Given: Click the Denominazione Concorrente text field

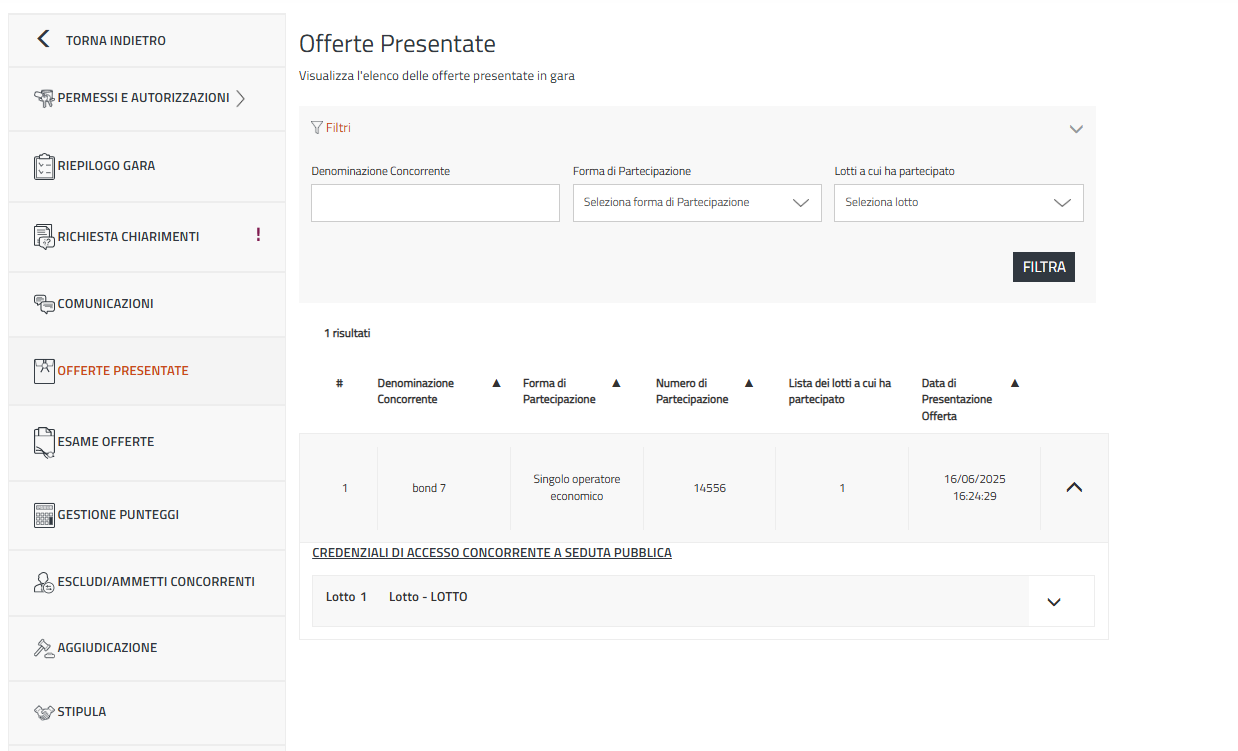Looking at the screenshot, I should pyautogui.click(x=435, y=203).
